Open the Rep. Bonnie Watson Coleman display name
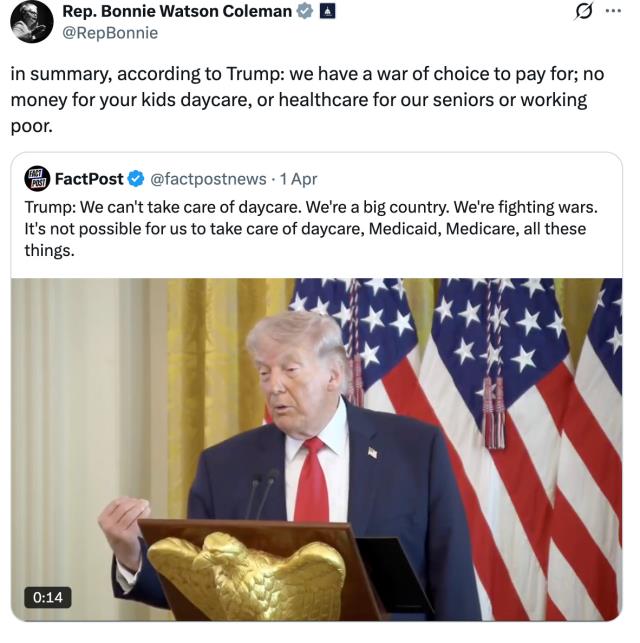The height and width of the screenshot is (643, 640). pos(177,11)
